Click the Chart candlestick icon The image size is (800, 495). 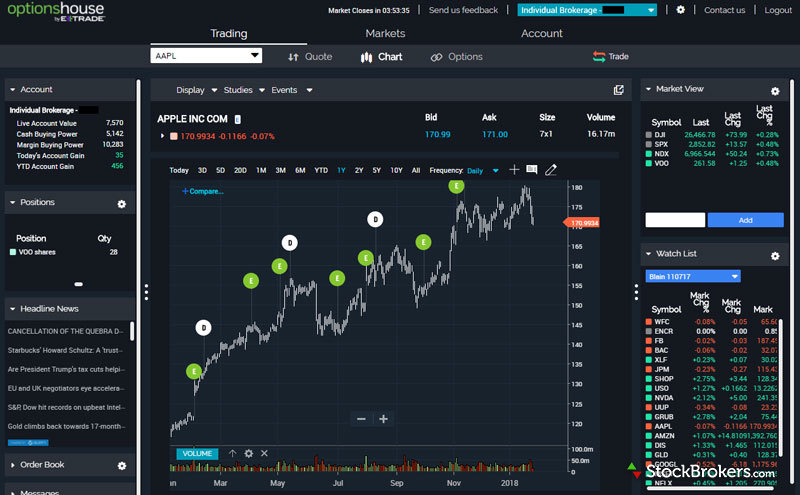point(366,57)
